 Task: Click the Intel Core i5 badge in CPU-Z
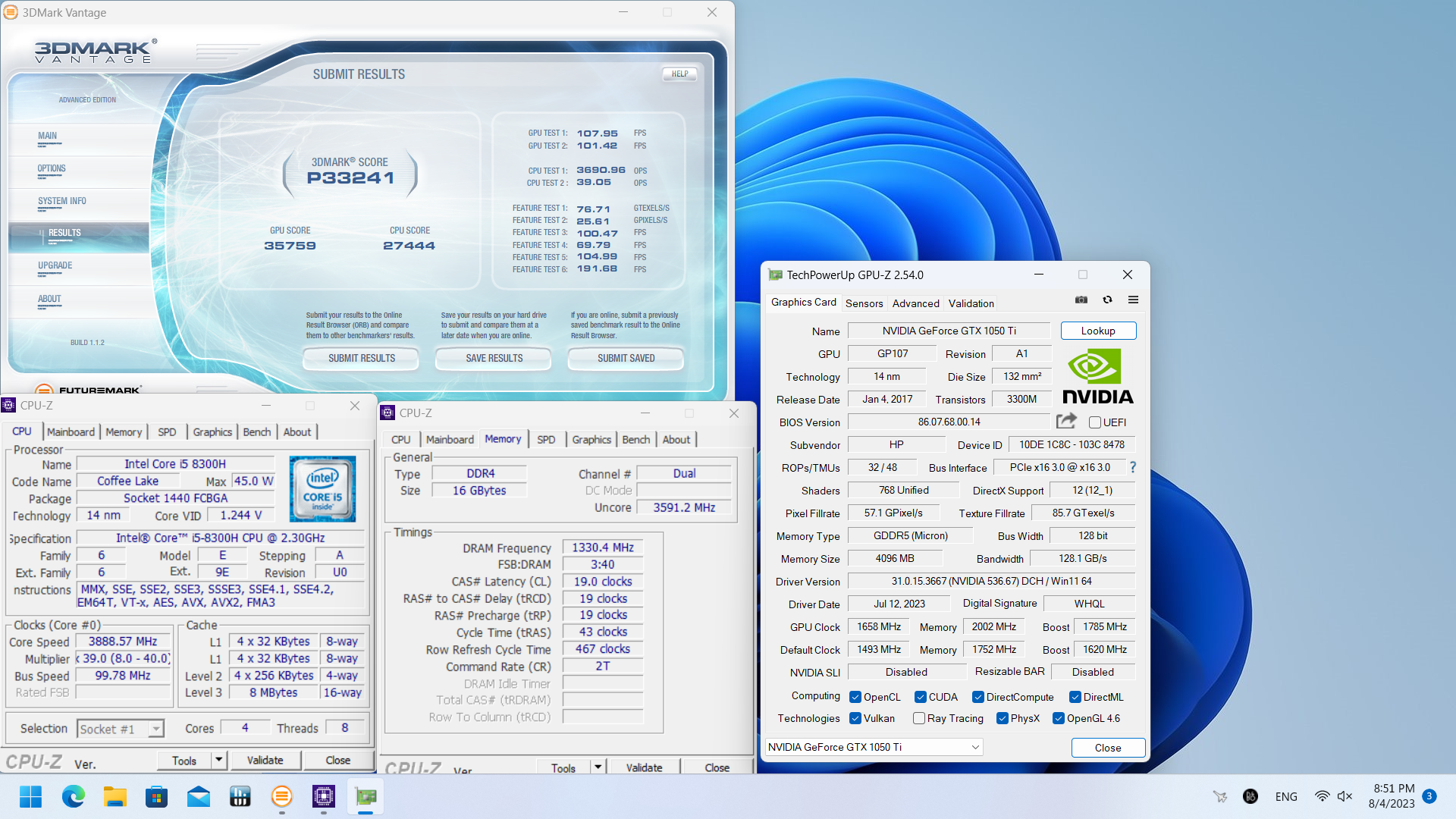click(x=322, y=488)
